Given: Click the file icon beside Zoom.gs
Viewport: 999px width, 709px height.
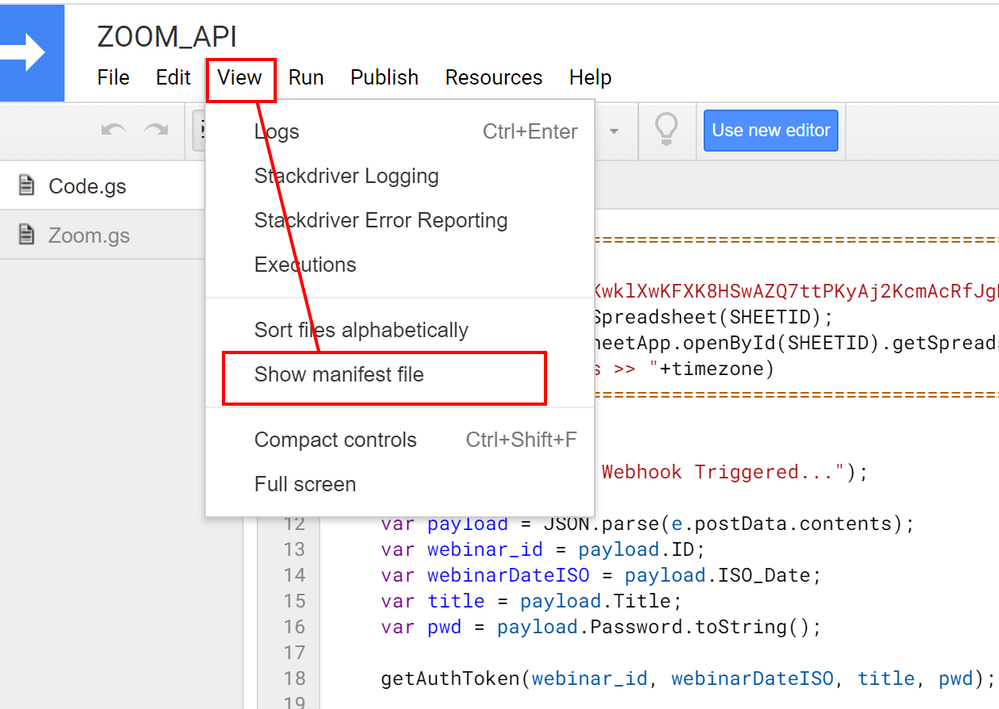Looking at the screenshot, I should click(x=26, y=234).
